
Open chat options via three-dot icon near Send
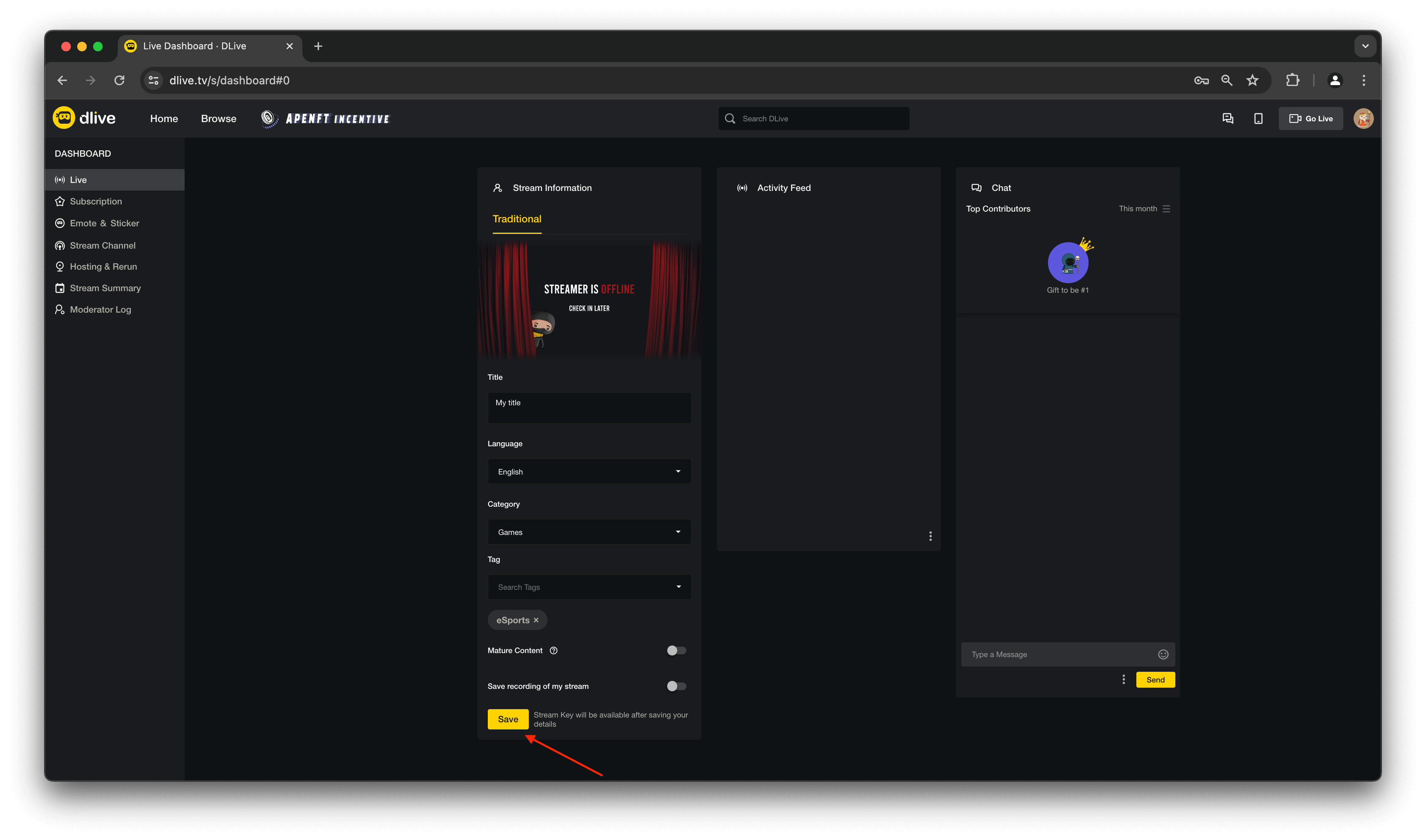tap(1124, 679)
